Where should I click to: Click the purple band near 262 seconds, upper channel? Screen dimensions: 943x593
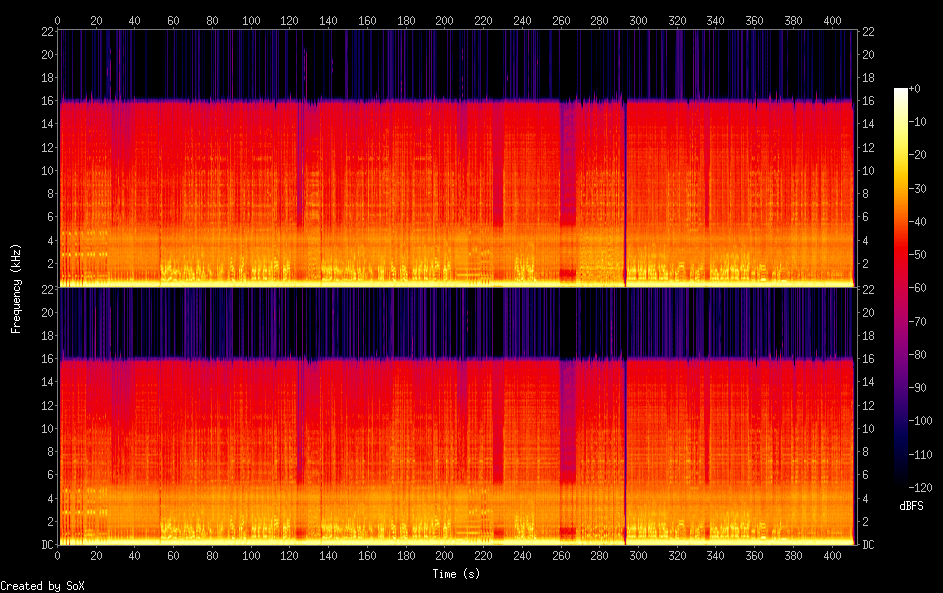[x=567, y=160]
